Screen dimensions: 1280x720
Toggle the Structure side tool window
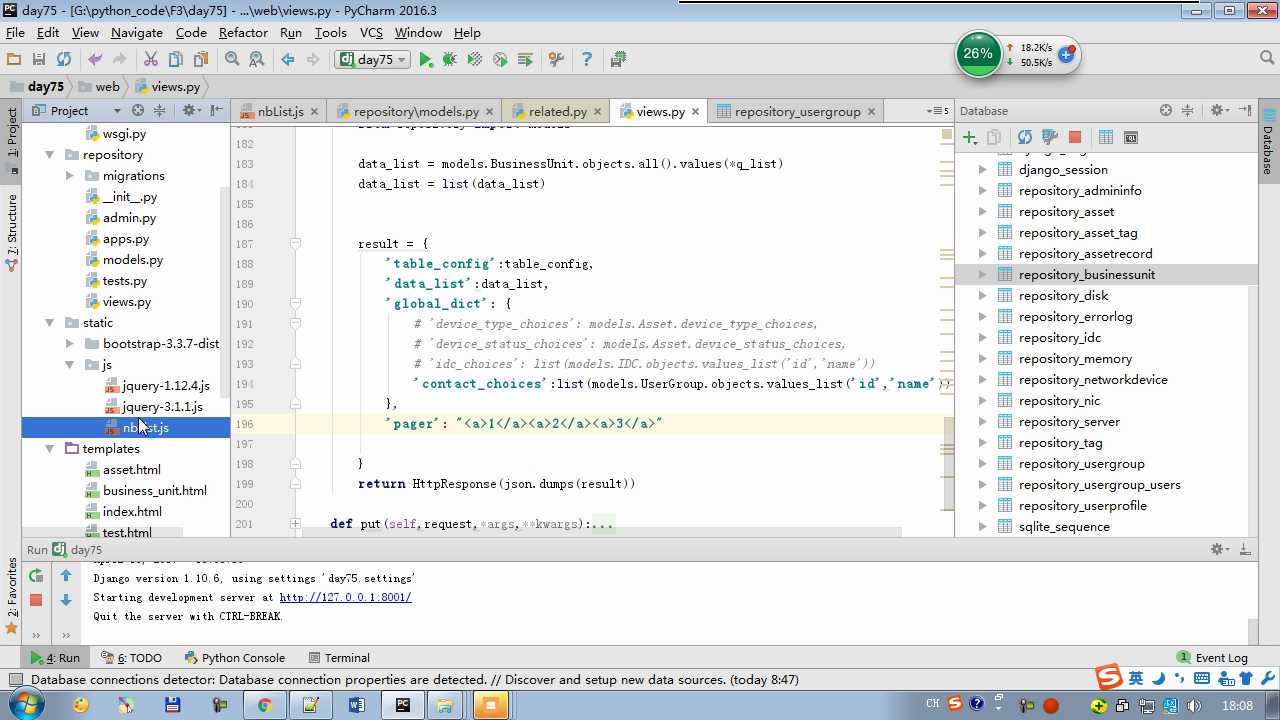click(x=12, y=232)
